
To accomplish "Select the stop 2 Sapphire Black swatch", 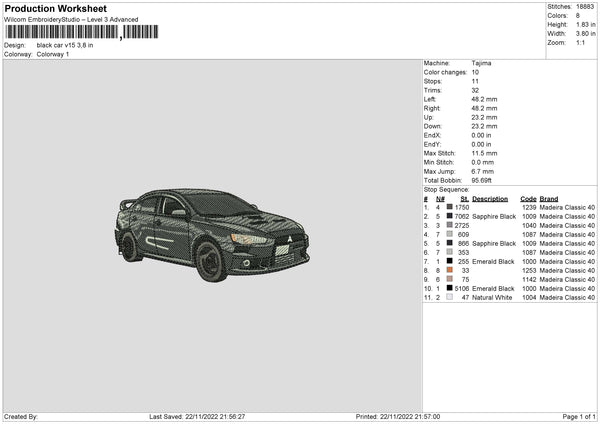I will coord(450,216).
